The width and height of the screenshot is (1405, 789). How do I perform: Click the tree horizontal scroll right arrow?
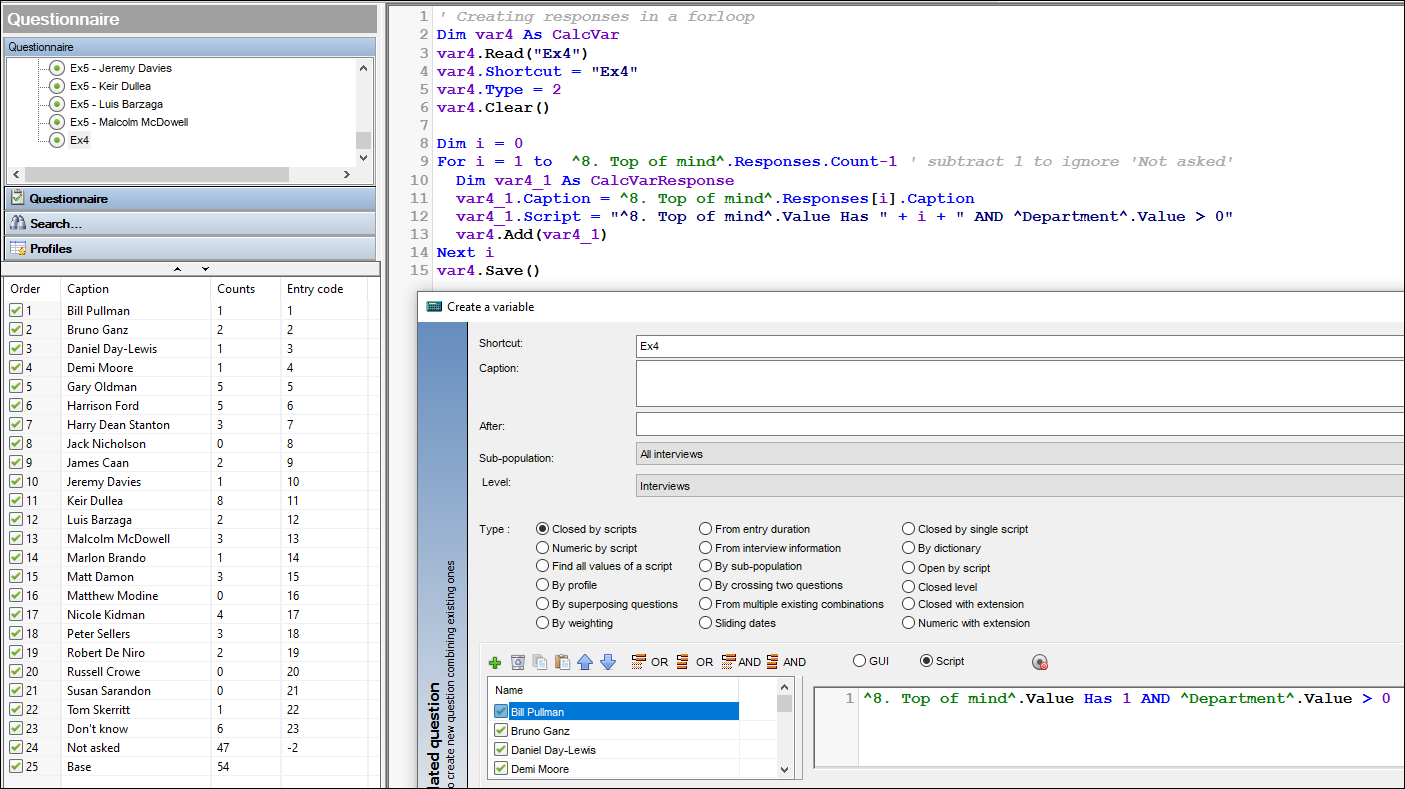pyautogui.click(x=347, y=175)
